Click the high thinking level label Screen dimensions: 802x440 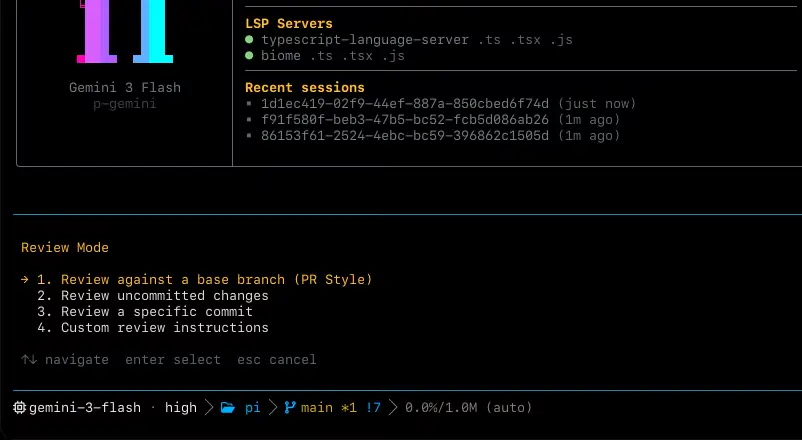point(181,408)
